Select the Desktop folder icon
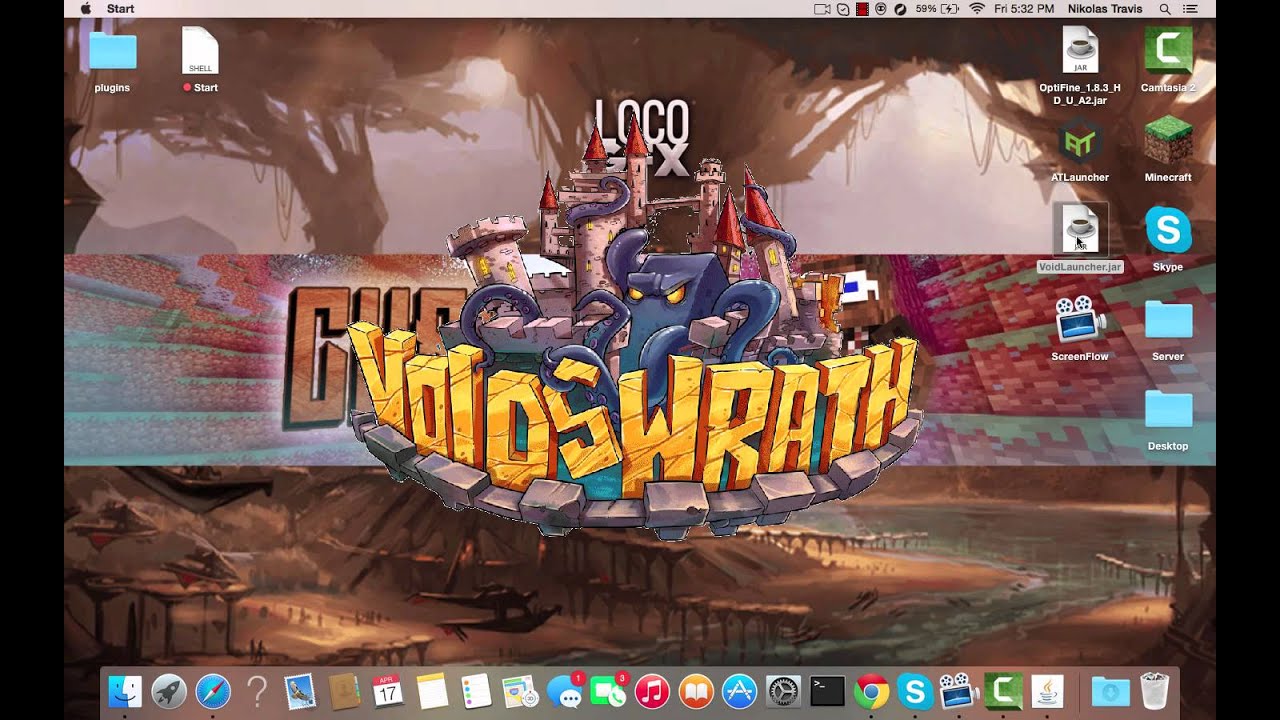The height and width of the screenshot is (720, 1280). (1168, 410)
